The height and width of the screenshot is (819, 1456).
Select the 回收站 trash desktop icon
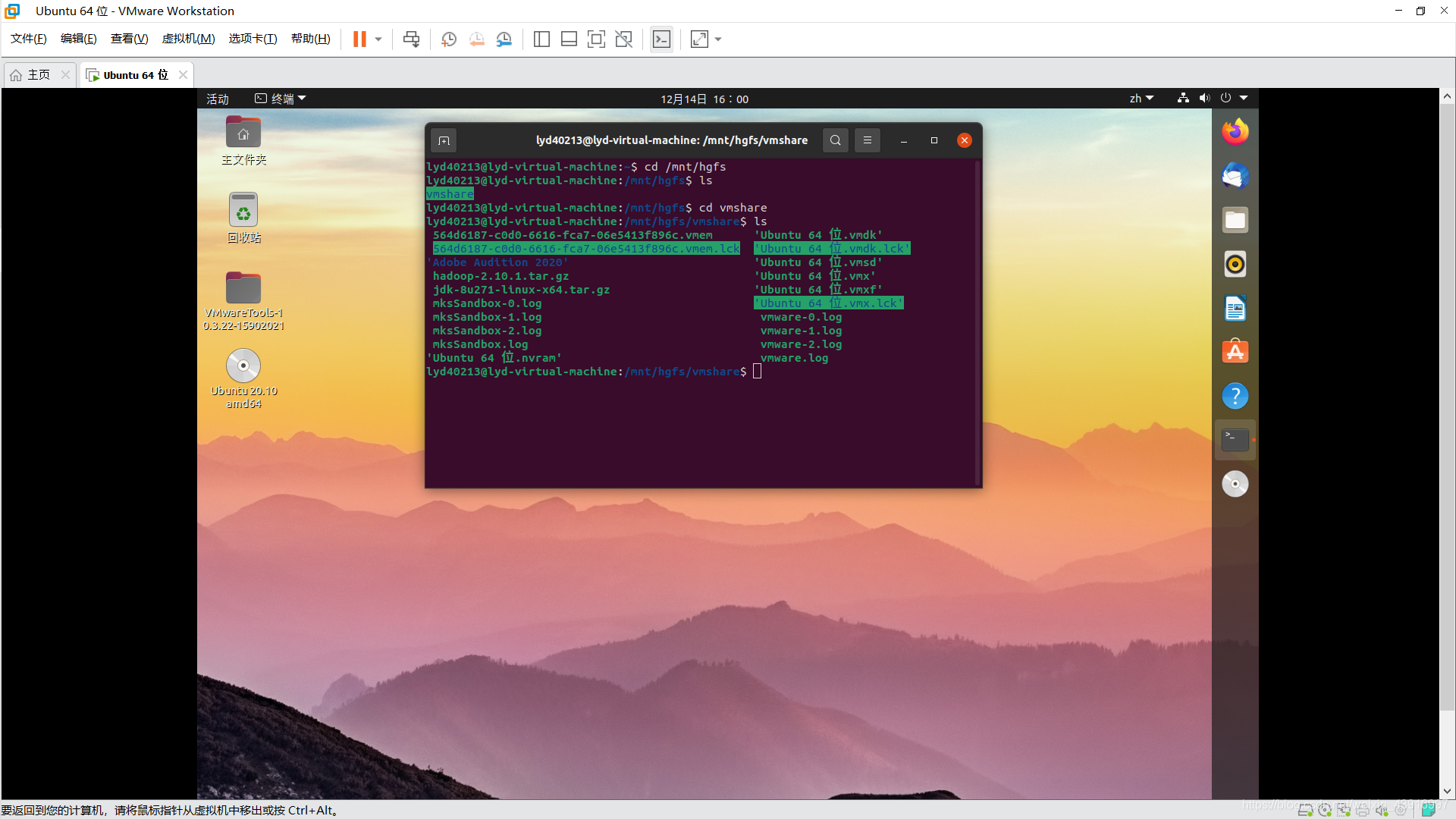click(243, 218)
